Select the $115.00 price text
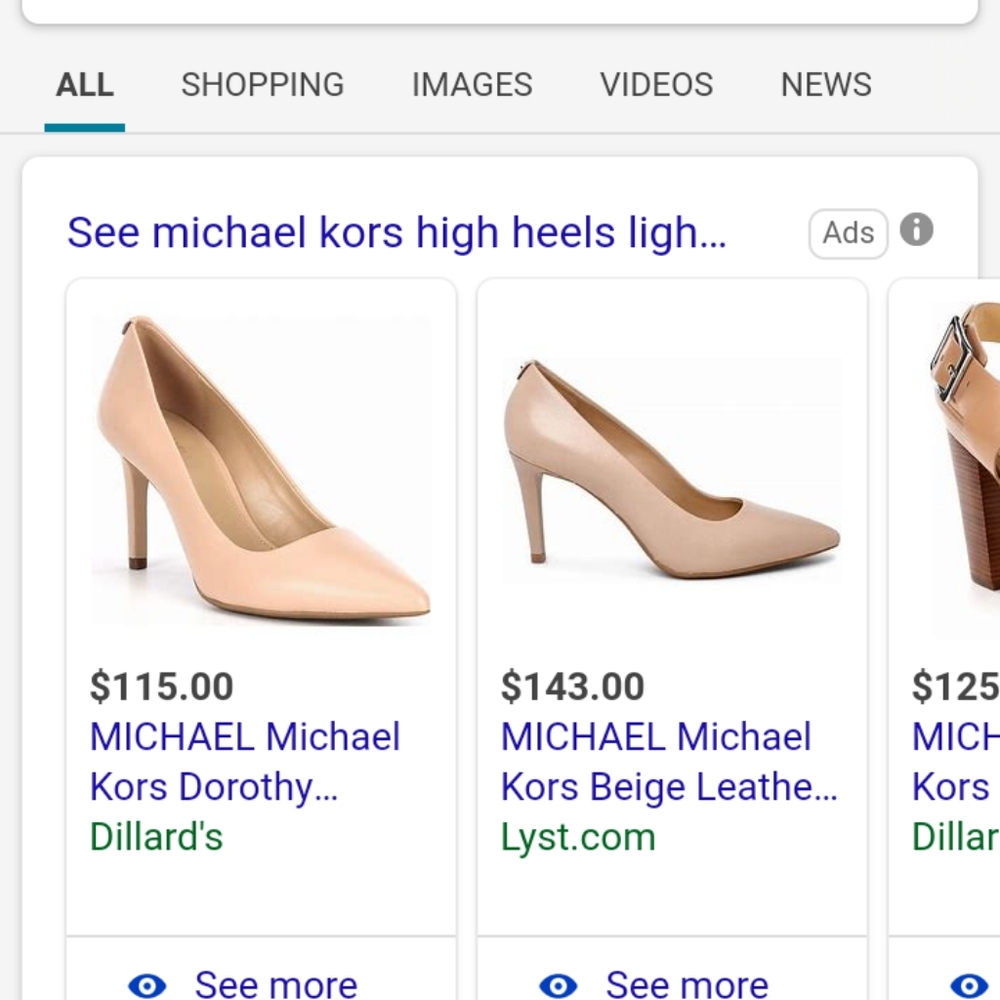 [161, 686]
